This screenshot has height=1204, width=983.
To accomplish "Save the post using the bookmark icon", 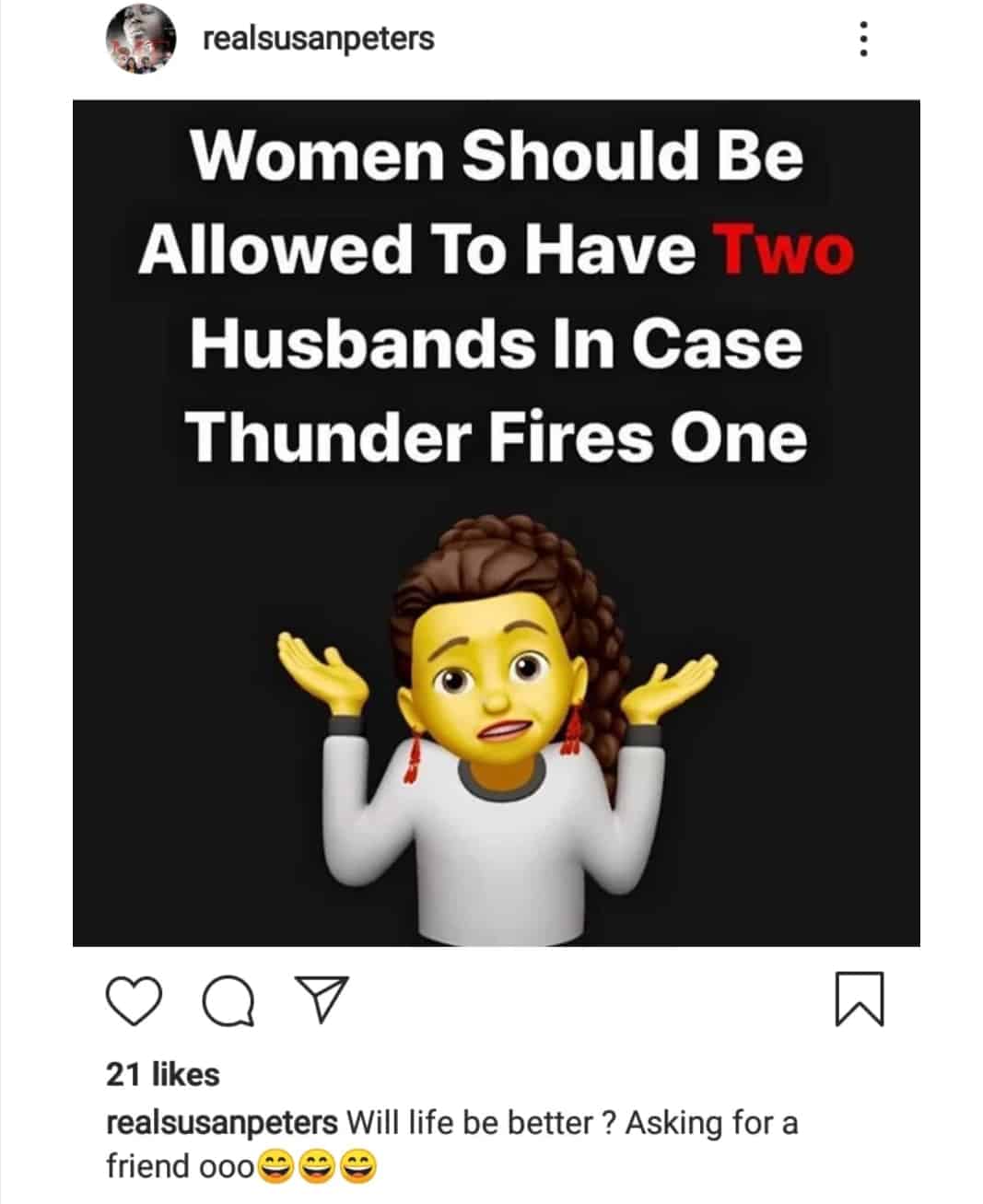I will pos(860,999).
